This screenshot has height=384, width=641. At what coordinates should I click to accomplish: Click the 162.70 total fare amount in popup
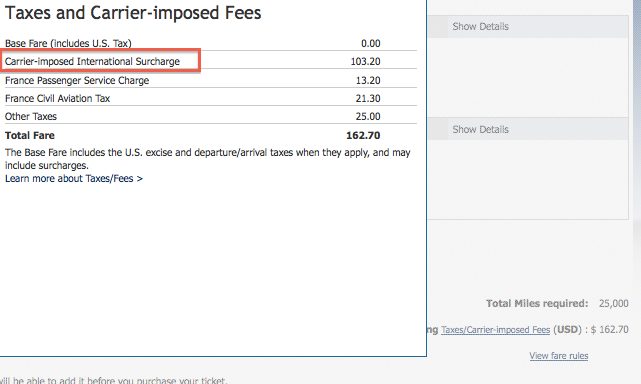coord(363,135)
